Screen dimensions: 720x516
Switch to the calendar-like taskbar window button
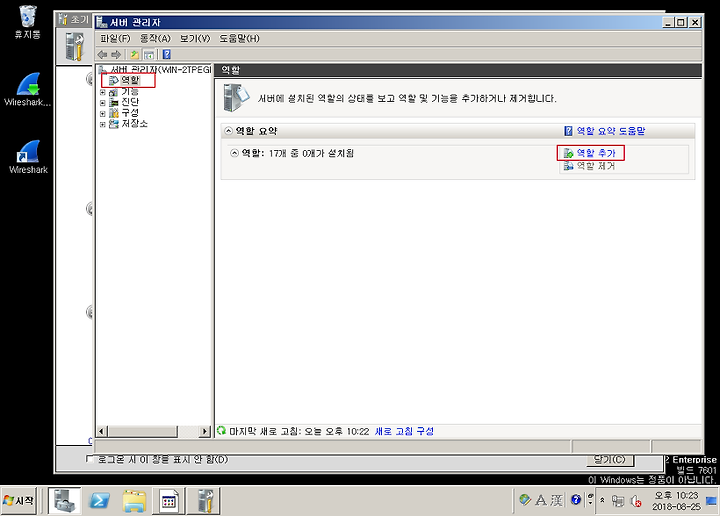click(x=169, y=500)
